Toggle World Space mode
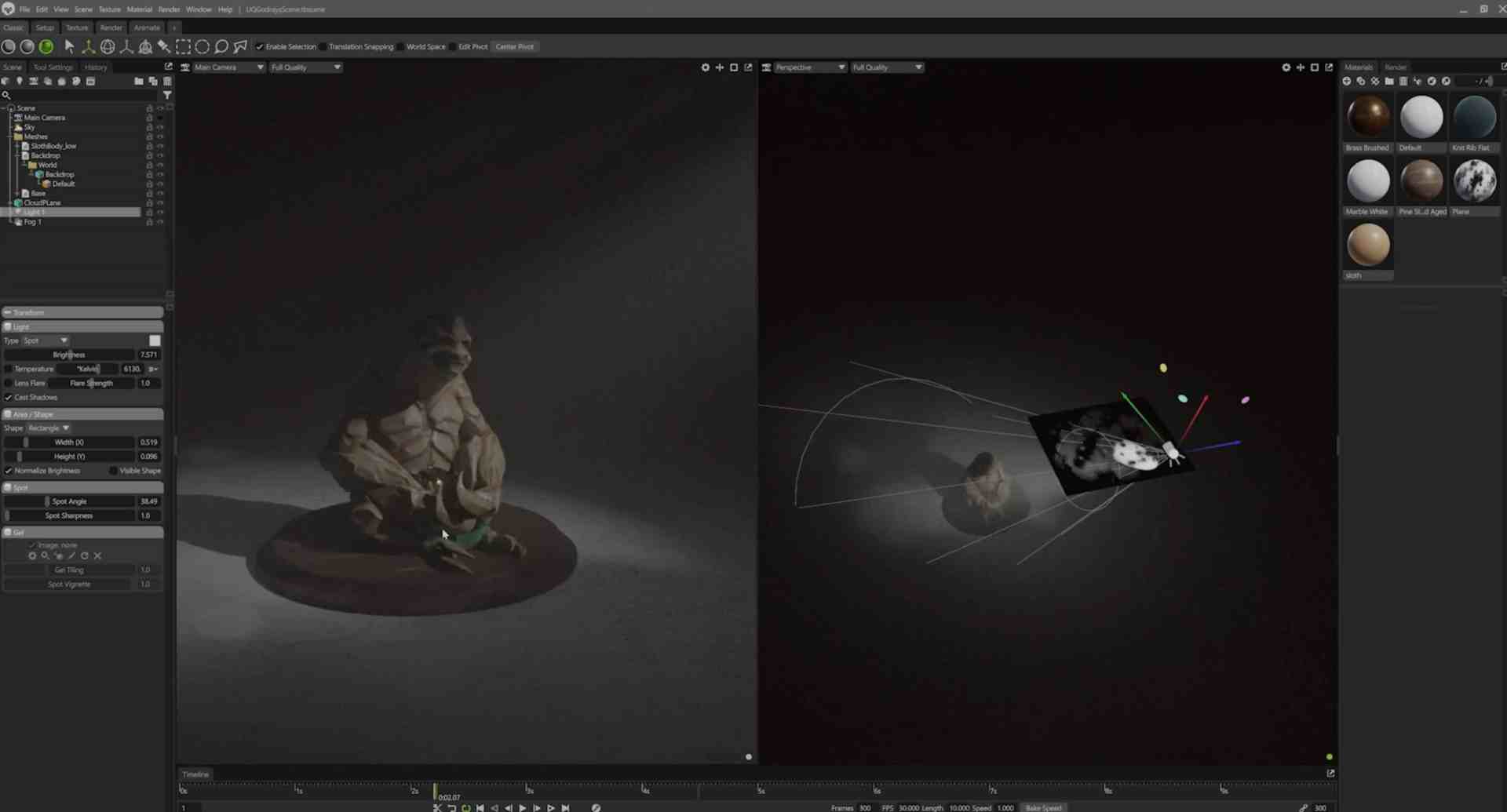1507x812 pixels. coord(403,46)
